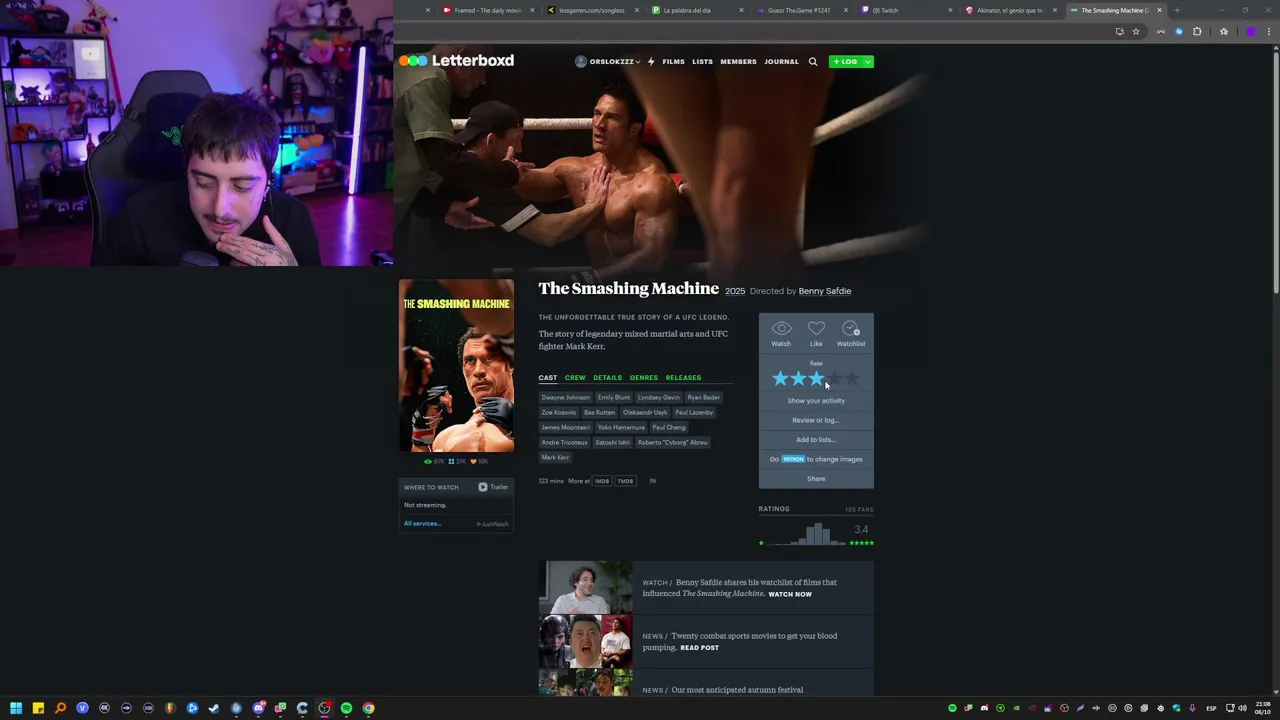
Task: Bookmark this page with star icon
Action: (x=1136, y=31)
